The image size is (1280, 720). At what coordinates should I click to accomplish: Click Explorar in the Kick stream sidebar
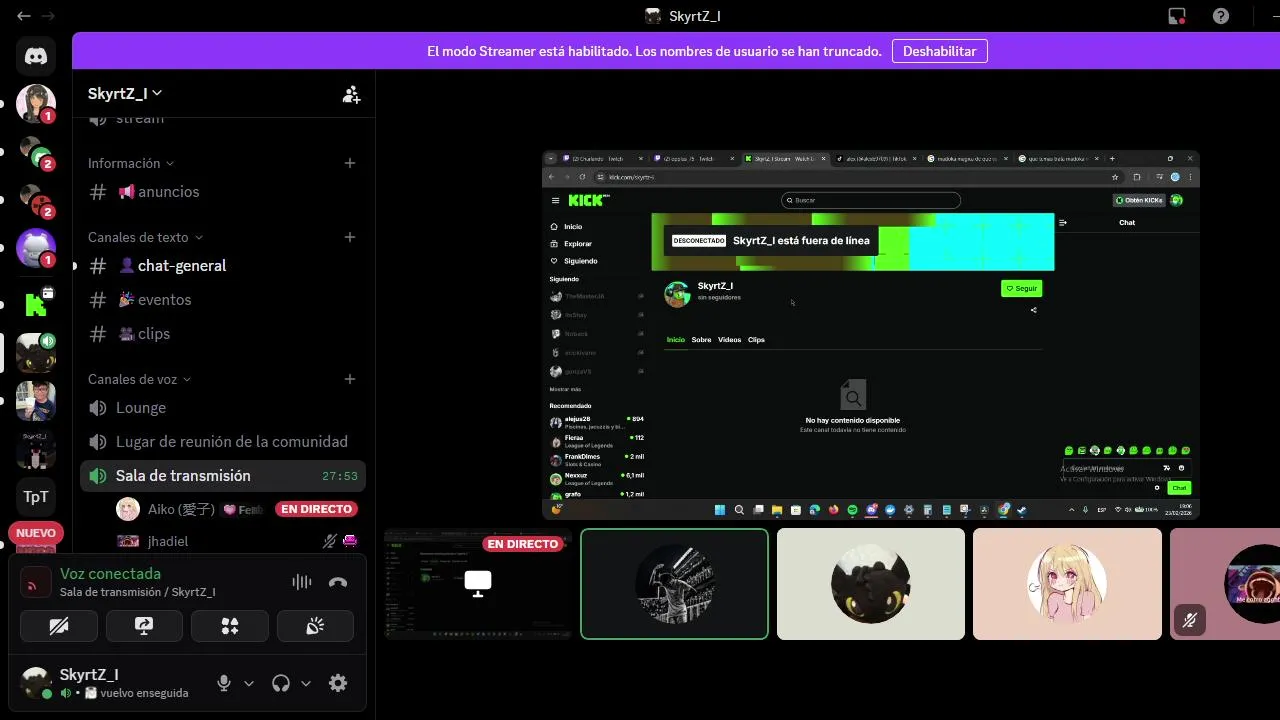coord(571,244)
